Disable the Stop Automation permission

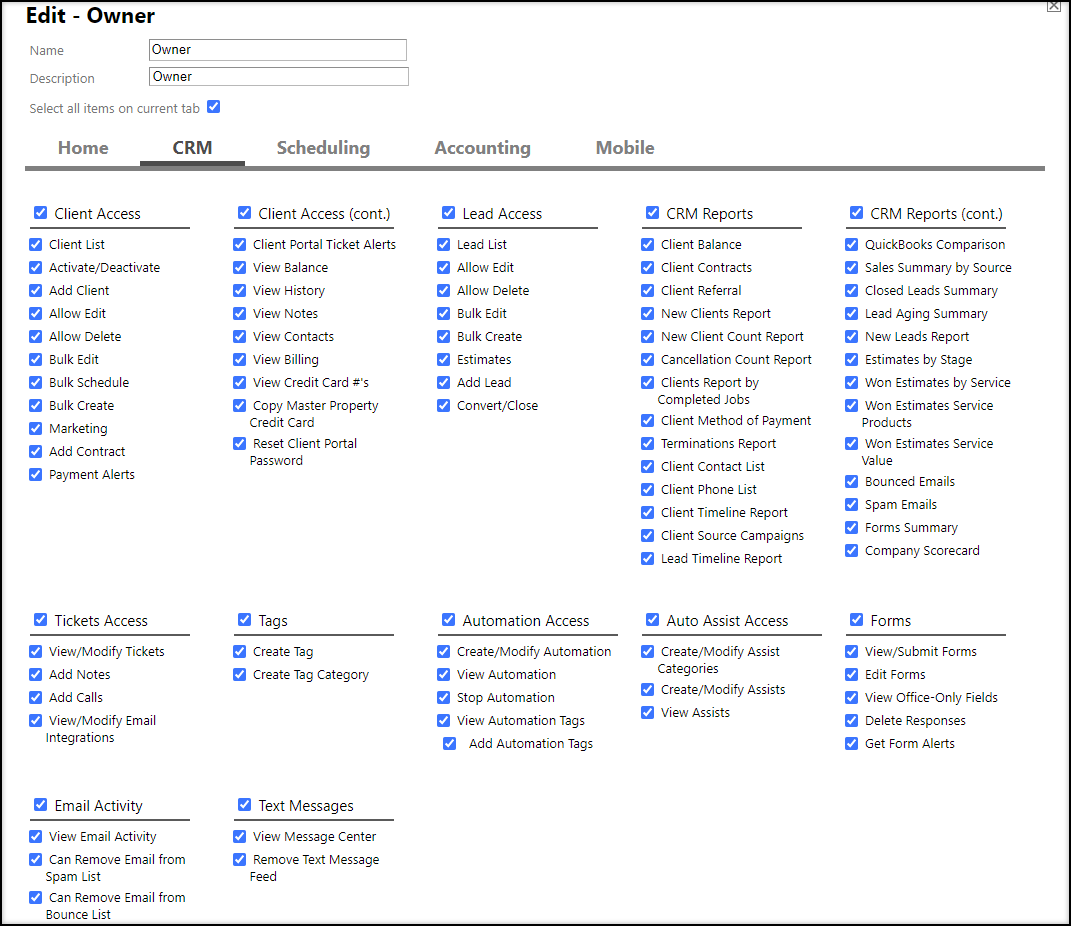coord(443,697)
